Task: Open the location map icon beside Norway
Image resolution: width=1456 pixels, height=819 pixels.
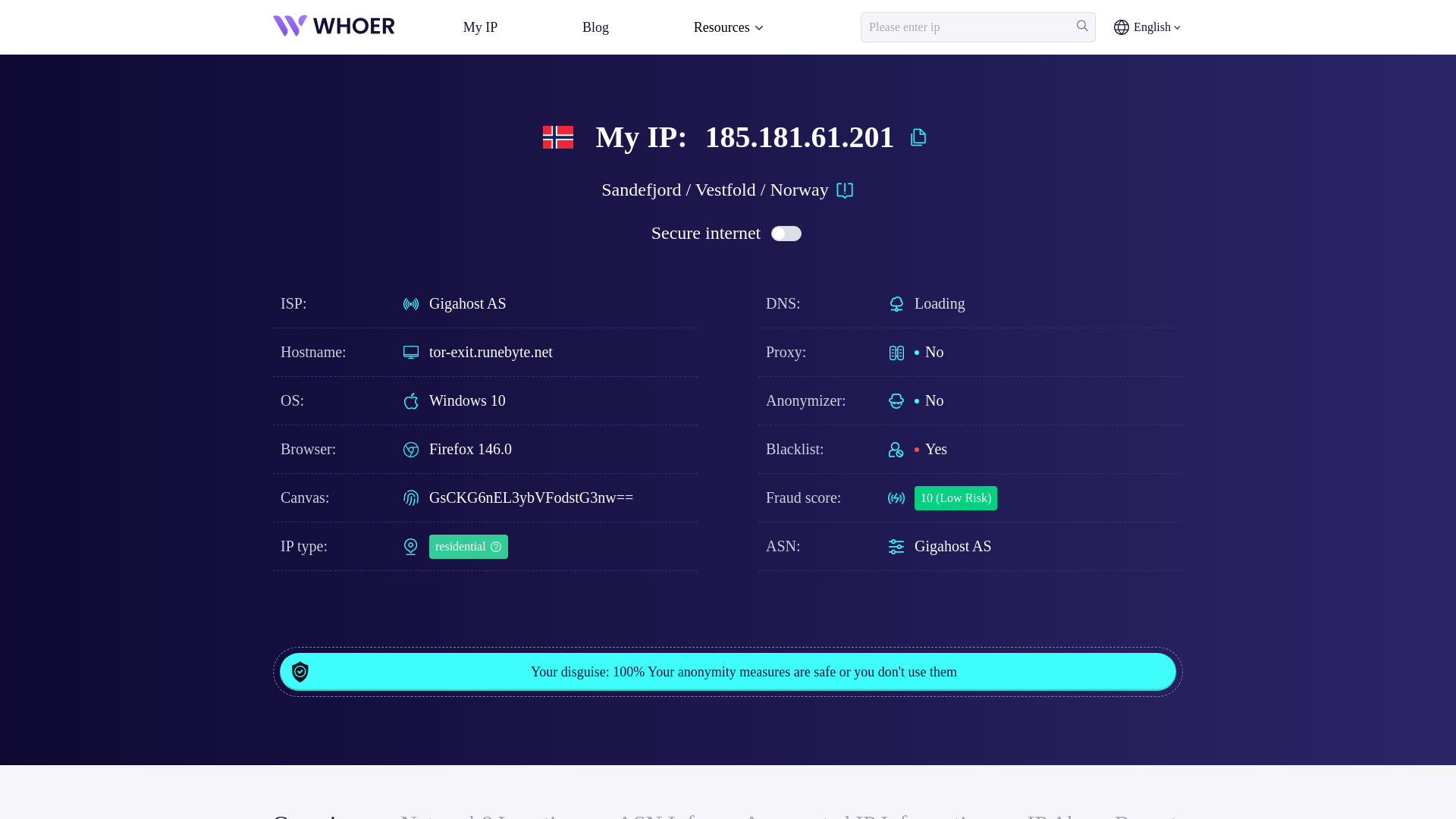Action: click(x=845, y=190)
